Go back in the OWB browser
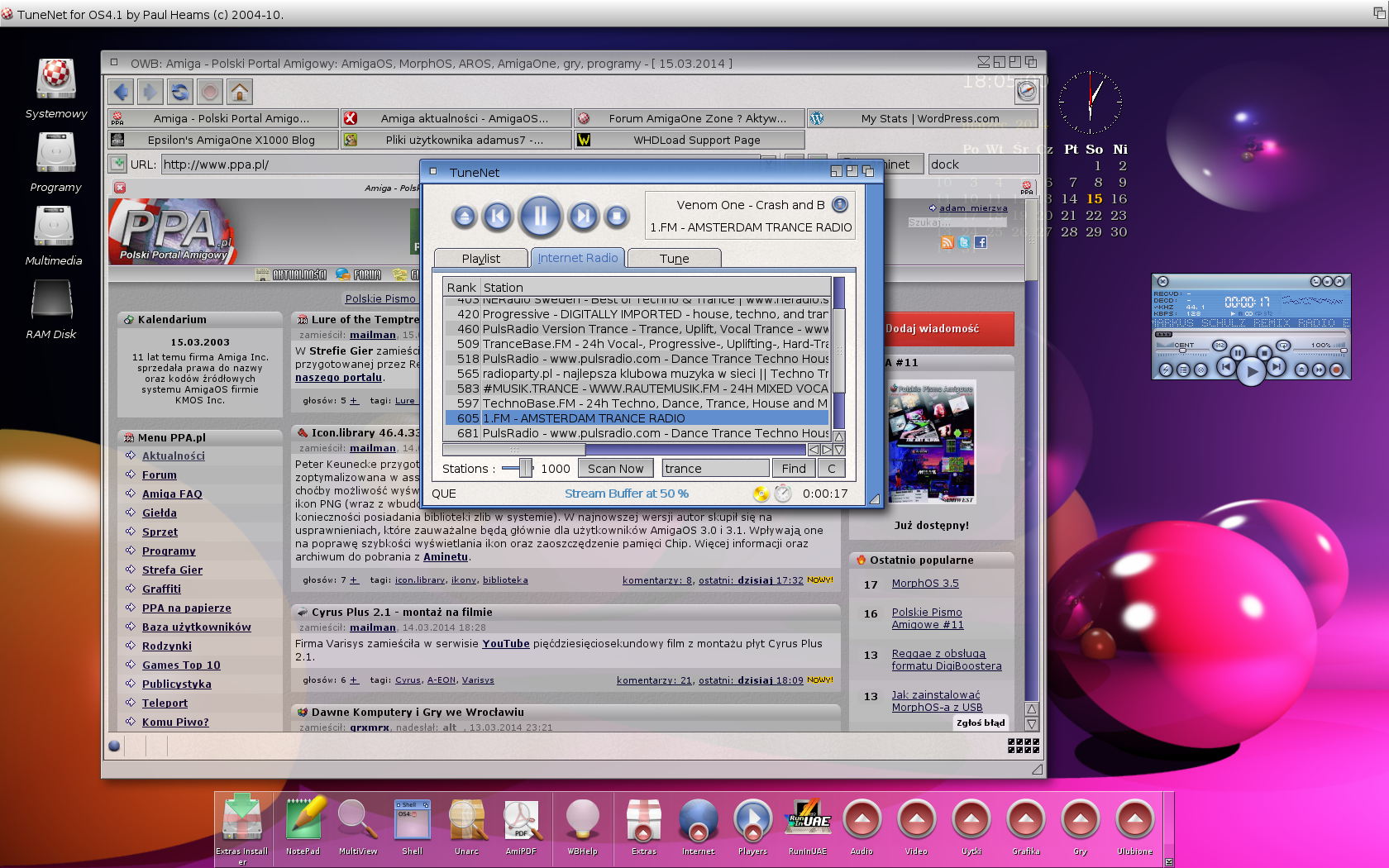 122,92
